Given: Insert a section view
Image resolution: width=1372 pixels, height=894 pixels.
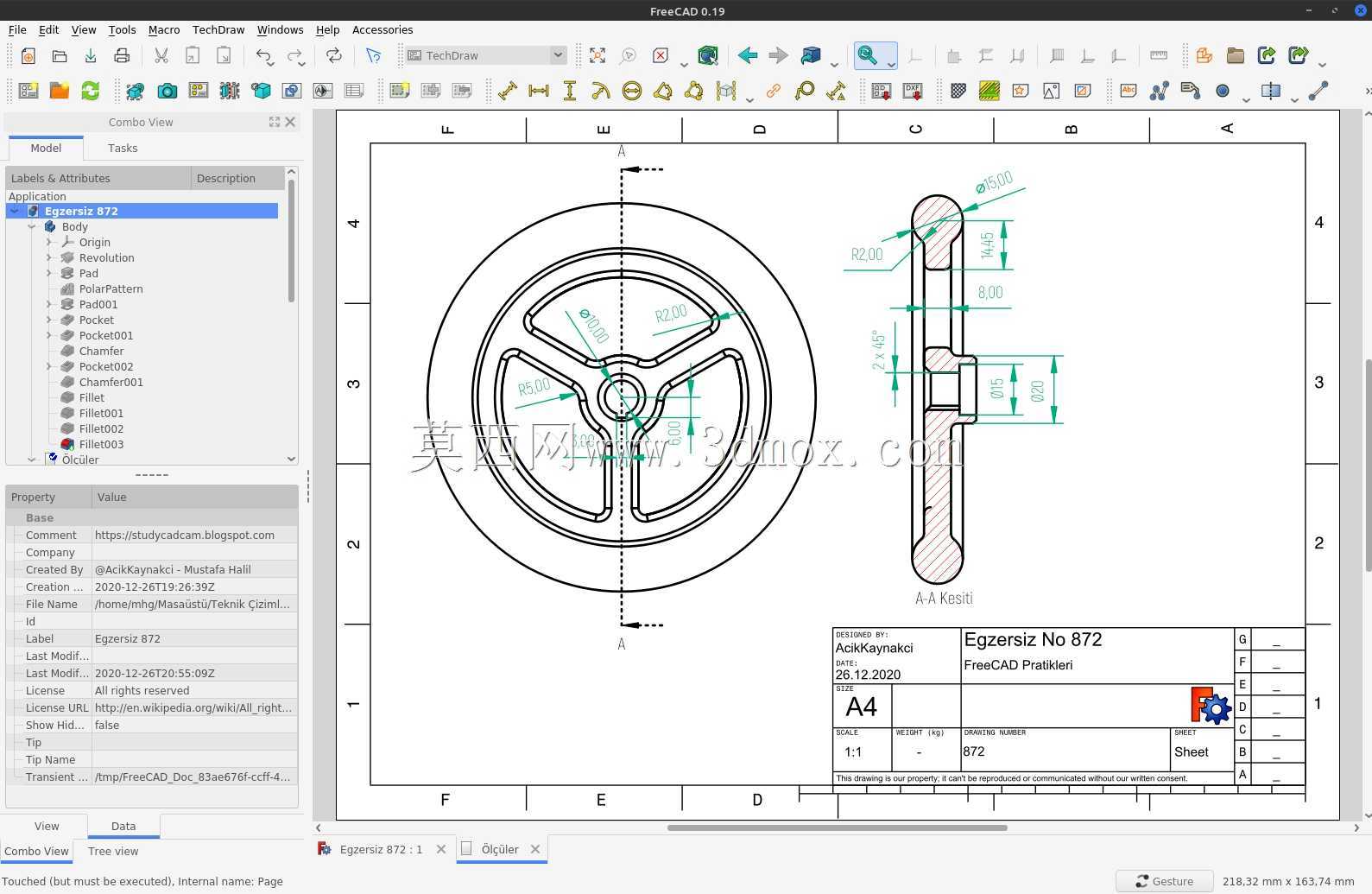Looking at the screenshot, I should 230,91.
